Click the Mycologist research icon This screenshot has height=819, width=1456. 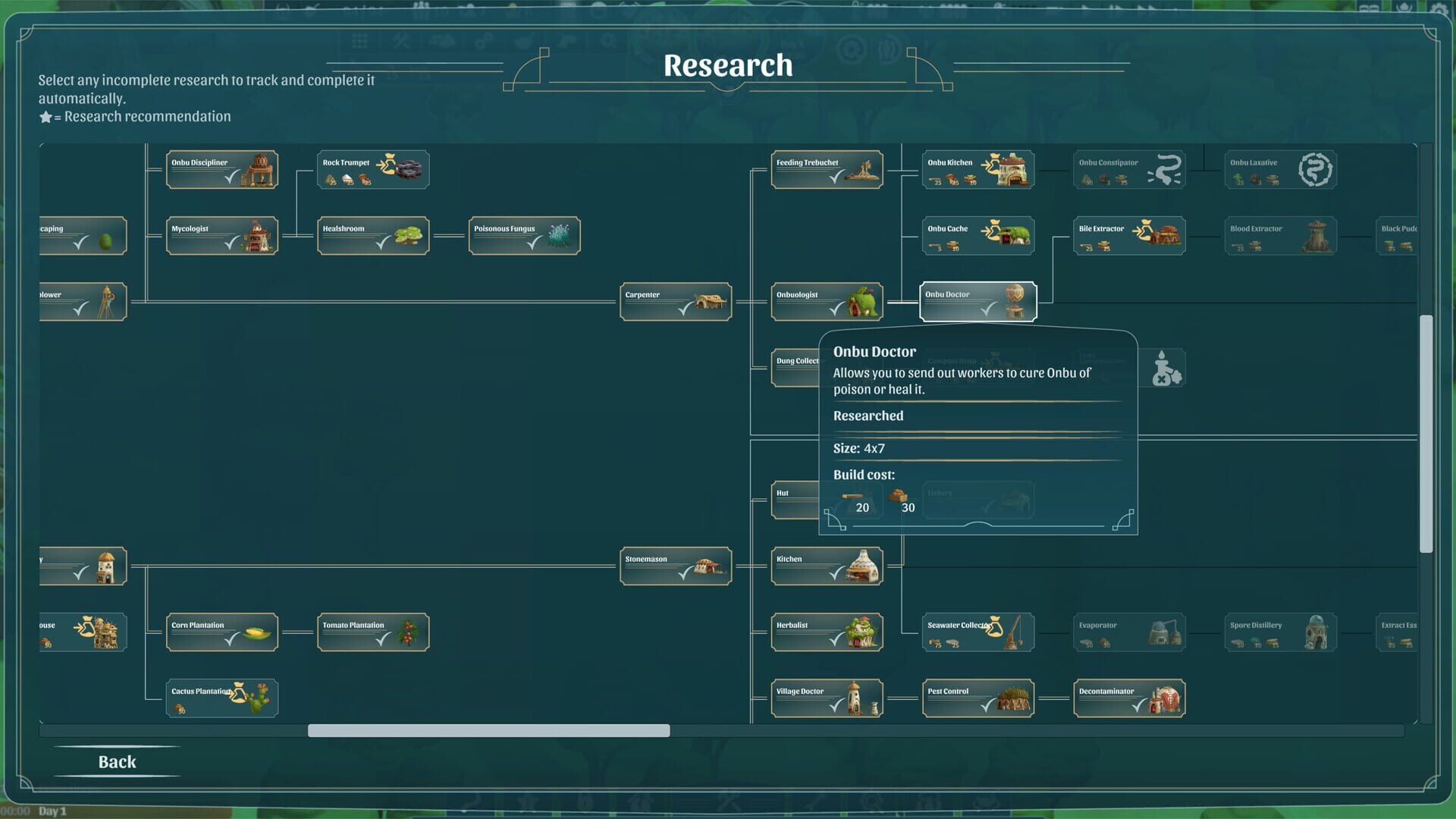coord(221,235)
